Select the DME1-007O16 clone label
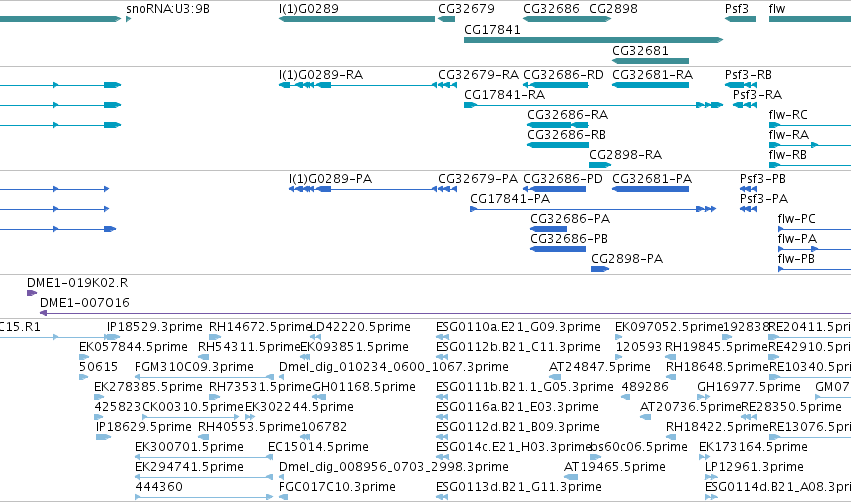851x502 pixels. [x=85, y=303]
